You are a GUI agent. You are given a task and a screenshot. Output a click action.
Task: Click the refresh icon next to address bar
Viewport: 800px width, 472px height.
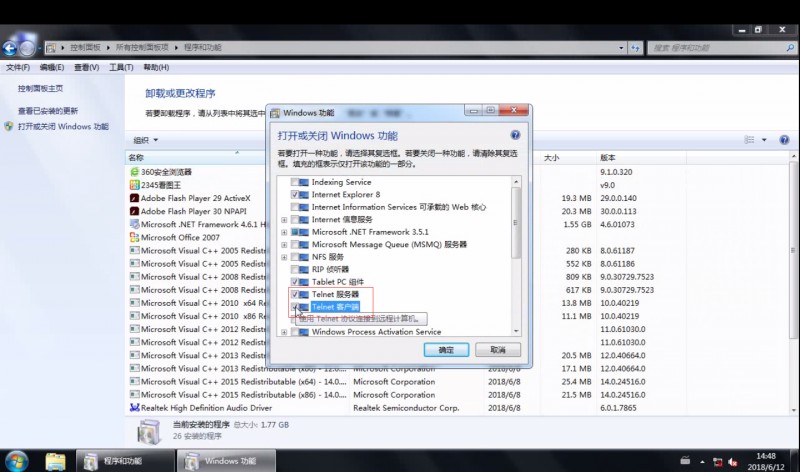(x=635, y=47)
